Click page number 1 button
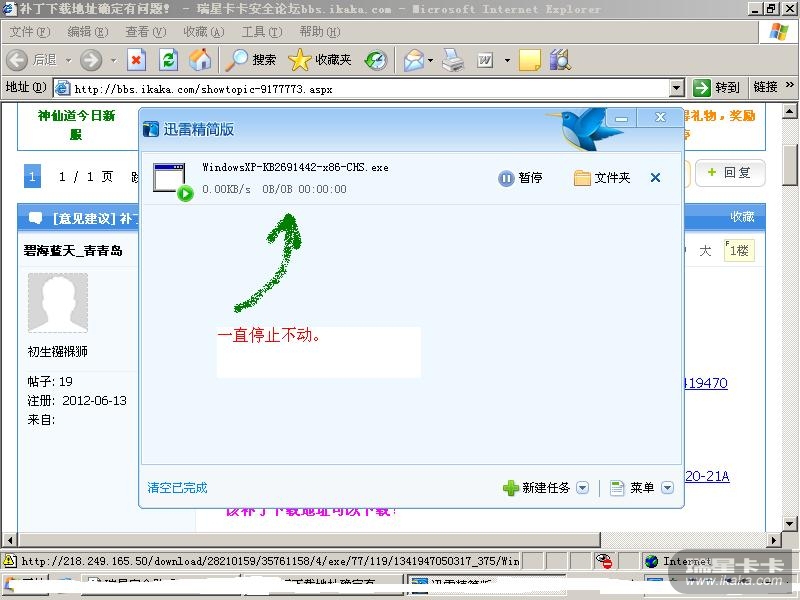 point(32,177)
